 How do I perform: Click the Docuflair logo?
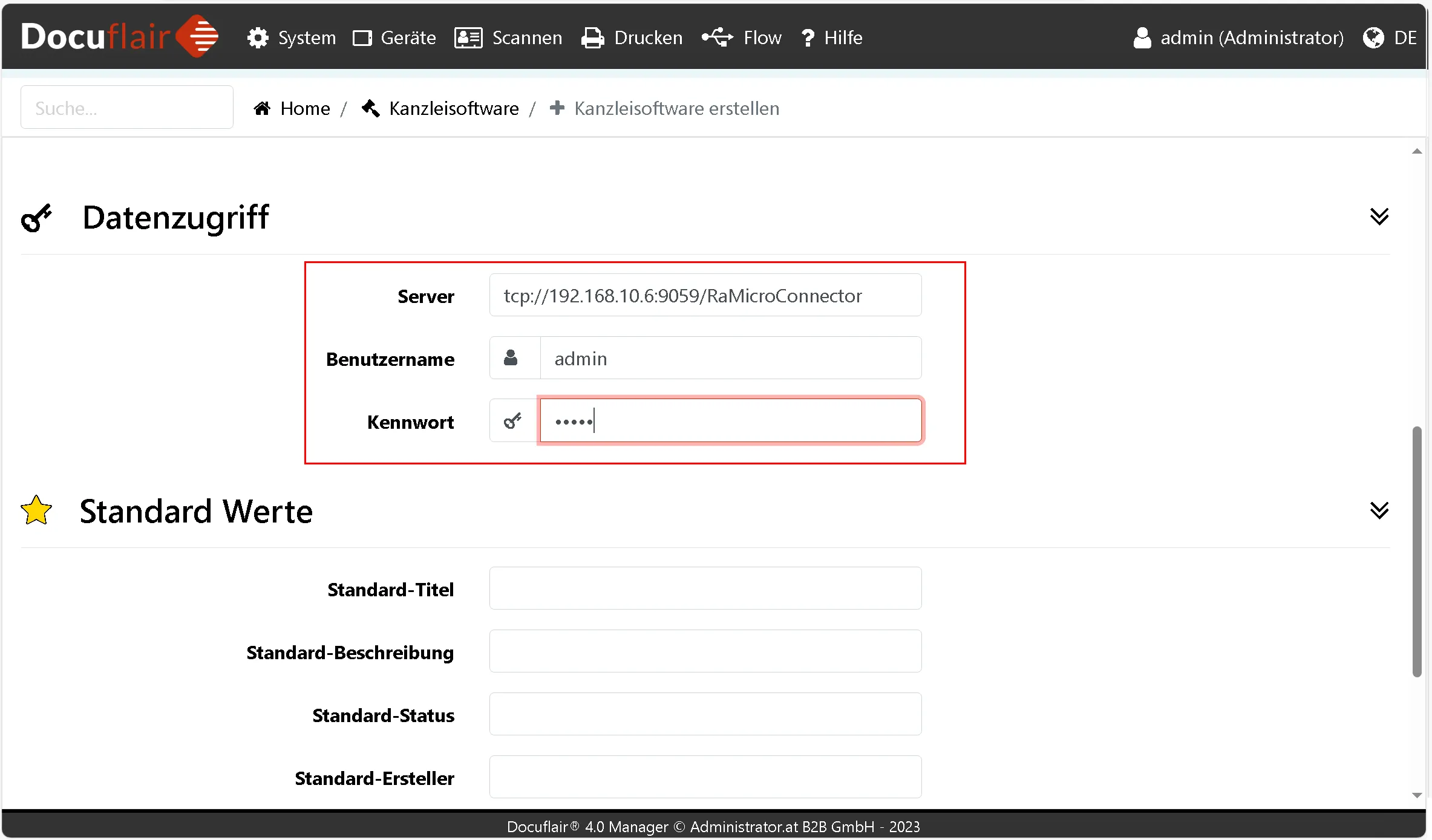pos(120,36)
